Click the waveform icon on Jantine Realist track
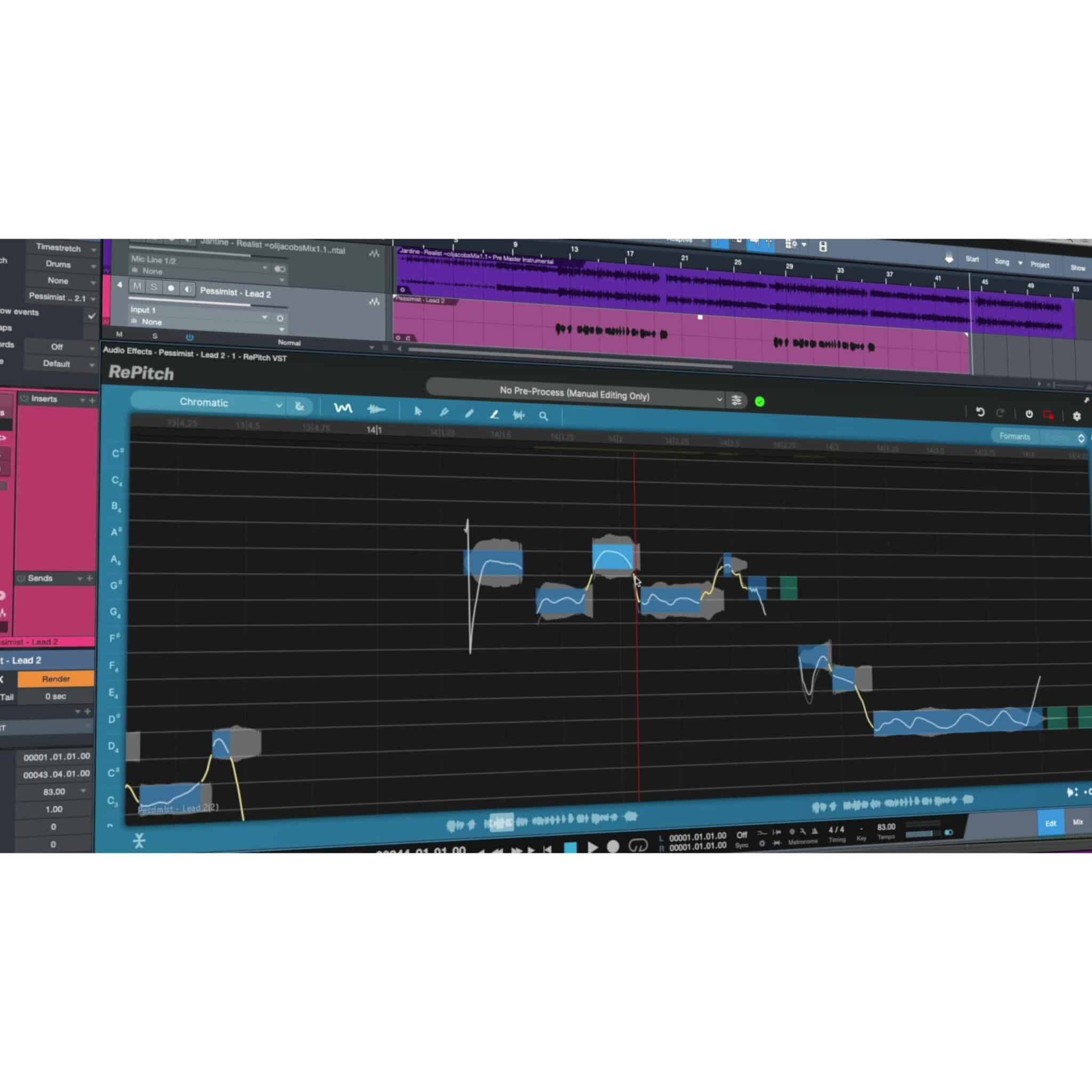1092x1092 pixels. tap(374, 254)
